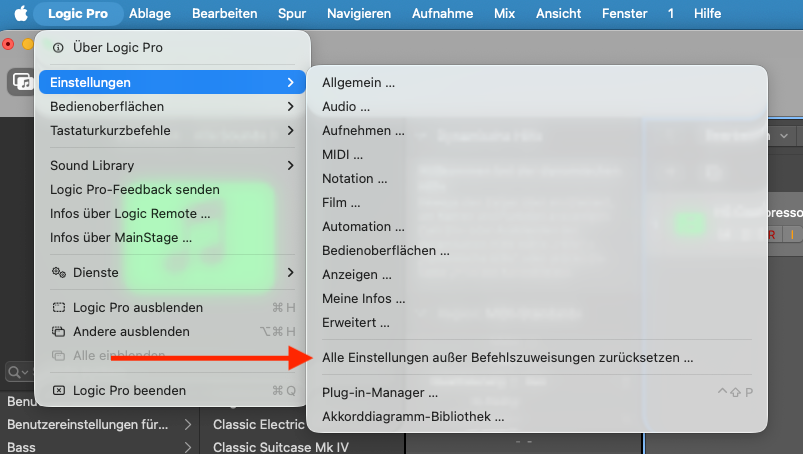The image size is (803, 454).
Task: Click the info icon beside Über Logic Pro
Action: pyautogui.click(x=58, y=48)
